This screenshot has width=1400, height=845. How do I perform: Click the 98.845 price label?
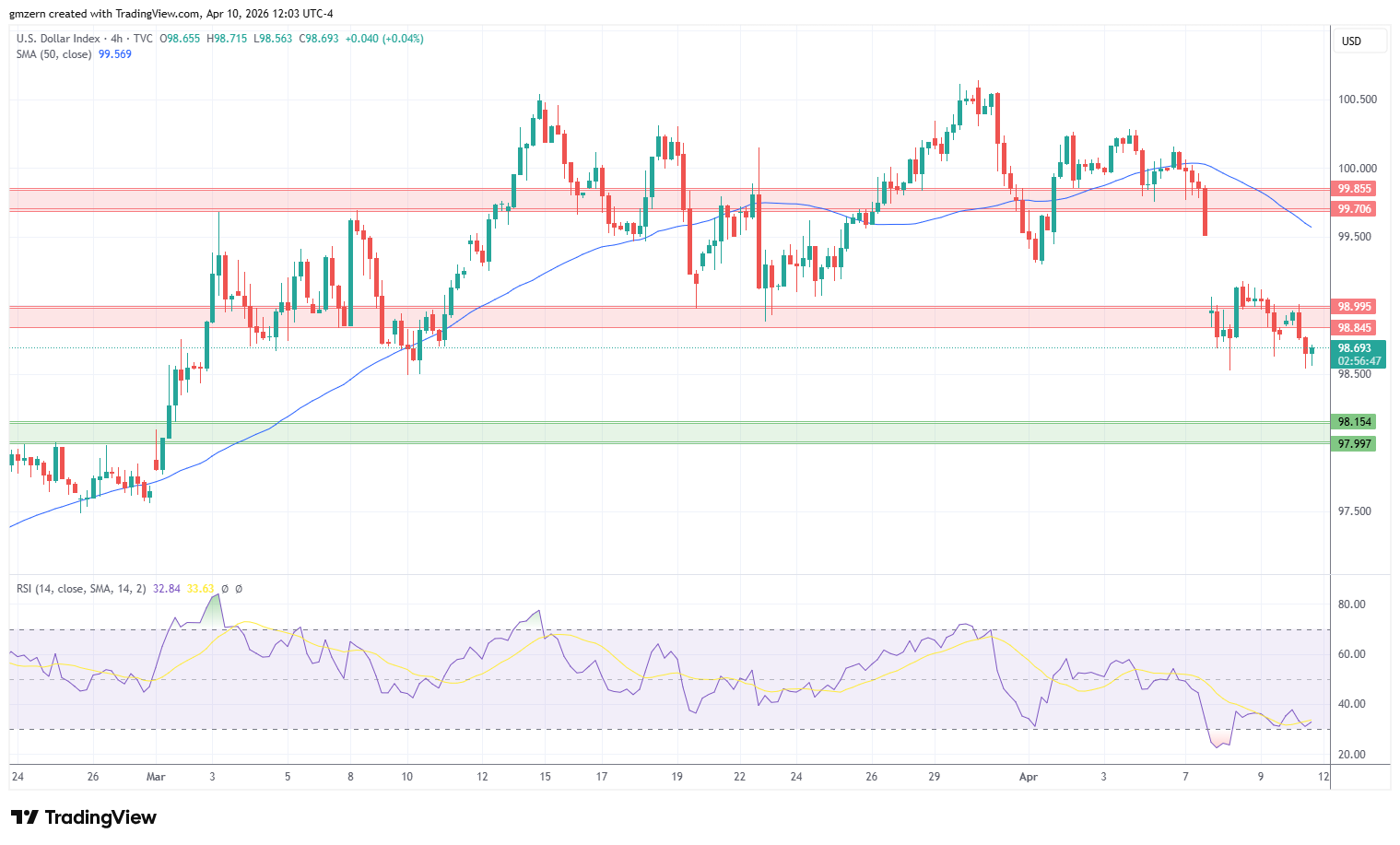(1355, 328)
